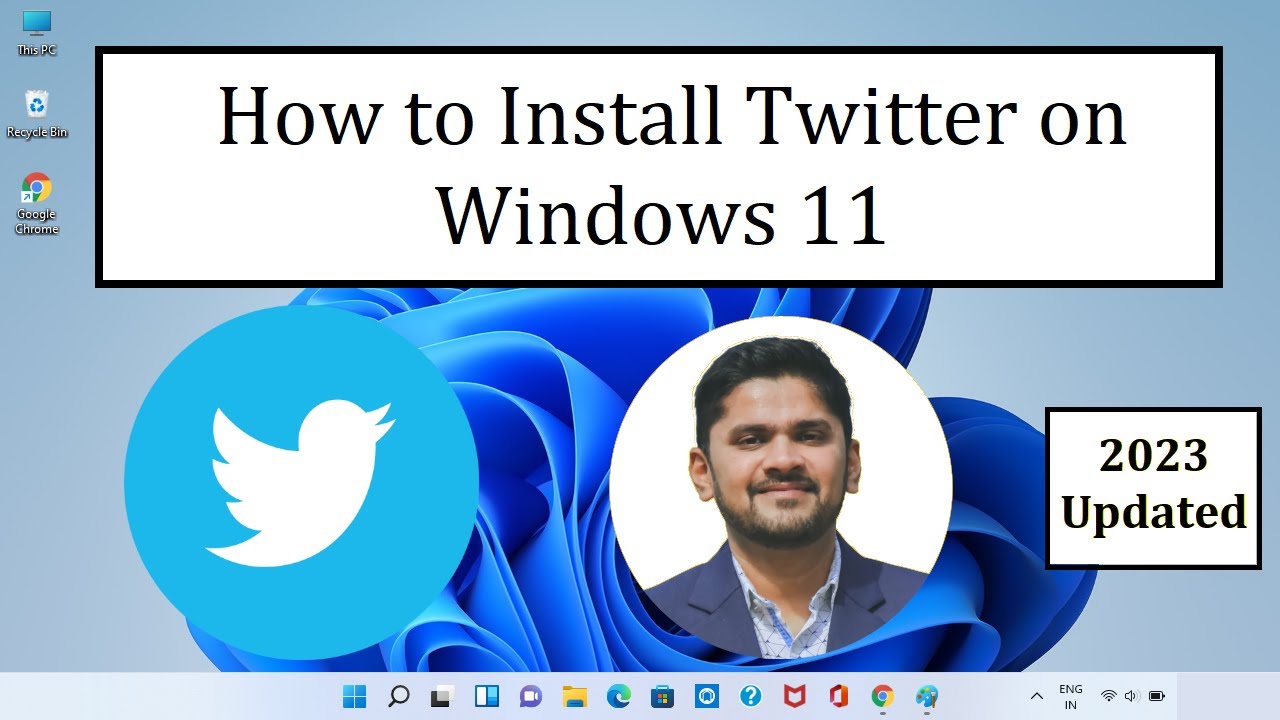Launch McAfee from the taskbar
Screen dimensions: 1280x720
[794, 696]
